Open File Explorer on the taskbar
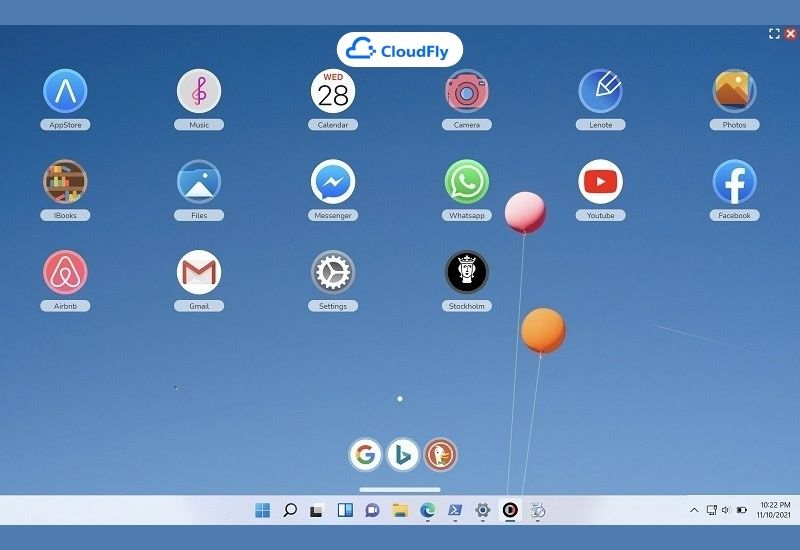 [x=400, y=510]
